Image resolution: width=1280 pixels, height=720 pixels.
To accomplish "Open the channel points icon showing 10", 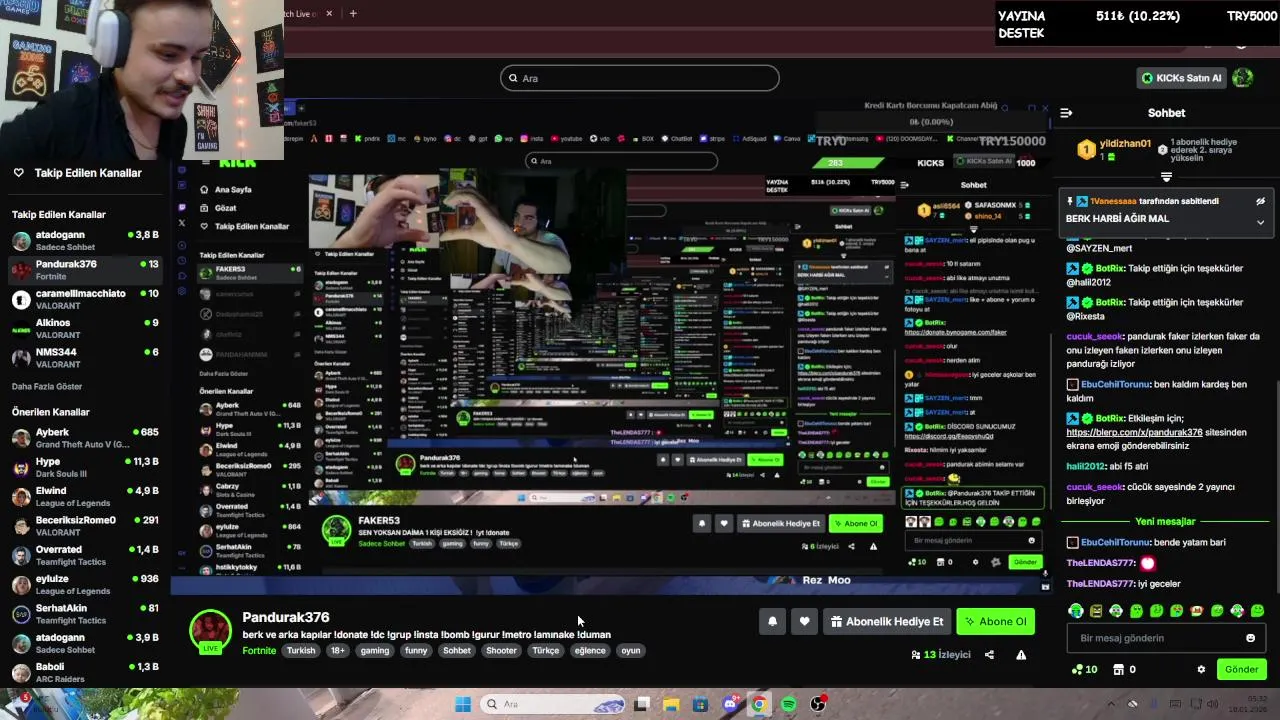I will (x=1084, y=669).
